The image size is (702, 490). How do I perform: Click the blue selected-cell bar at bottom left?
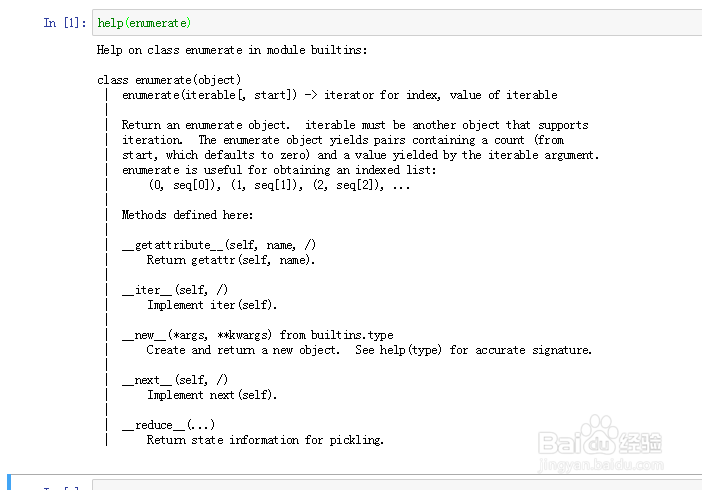9,483
